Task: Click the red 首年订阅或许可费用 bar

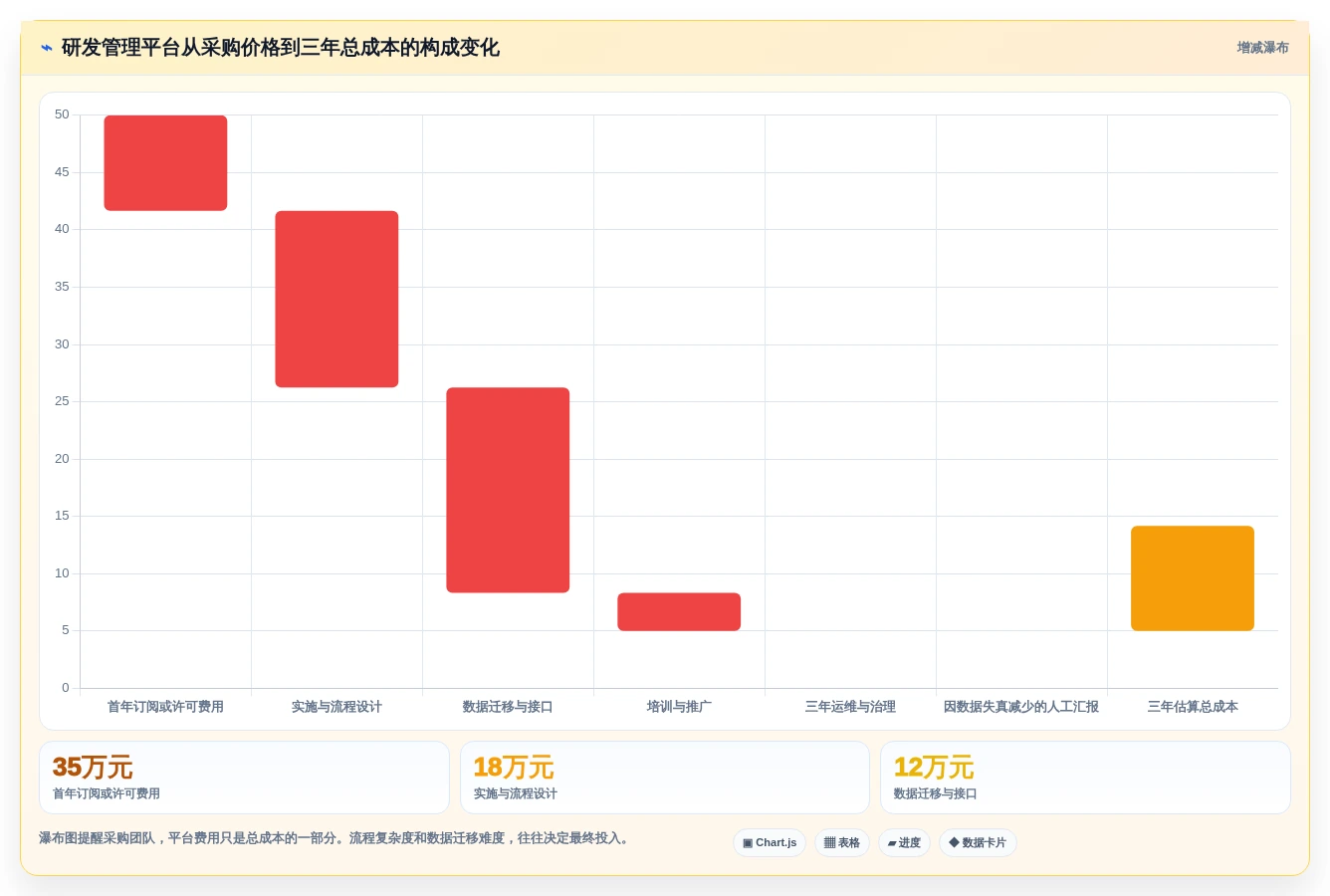Action: [165, 163]
